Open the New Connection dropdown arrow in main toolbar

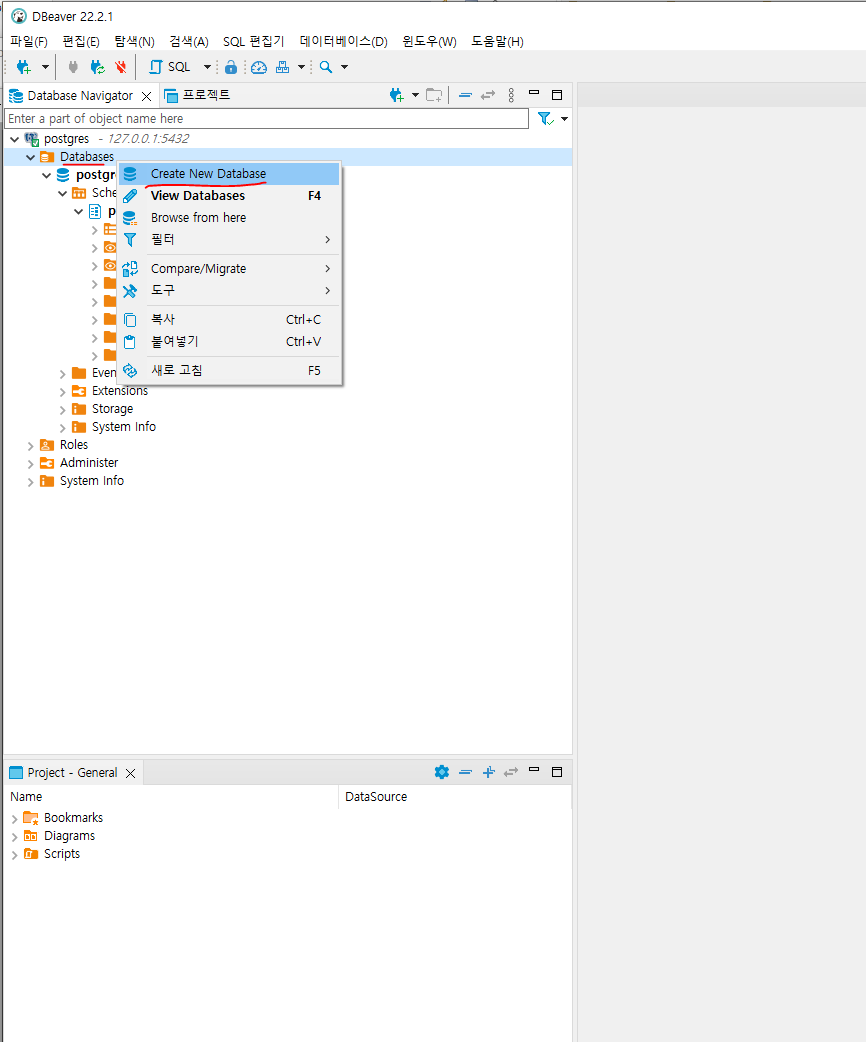[45, 67]
